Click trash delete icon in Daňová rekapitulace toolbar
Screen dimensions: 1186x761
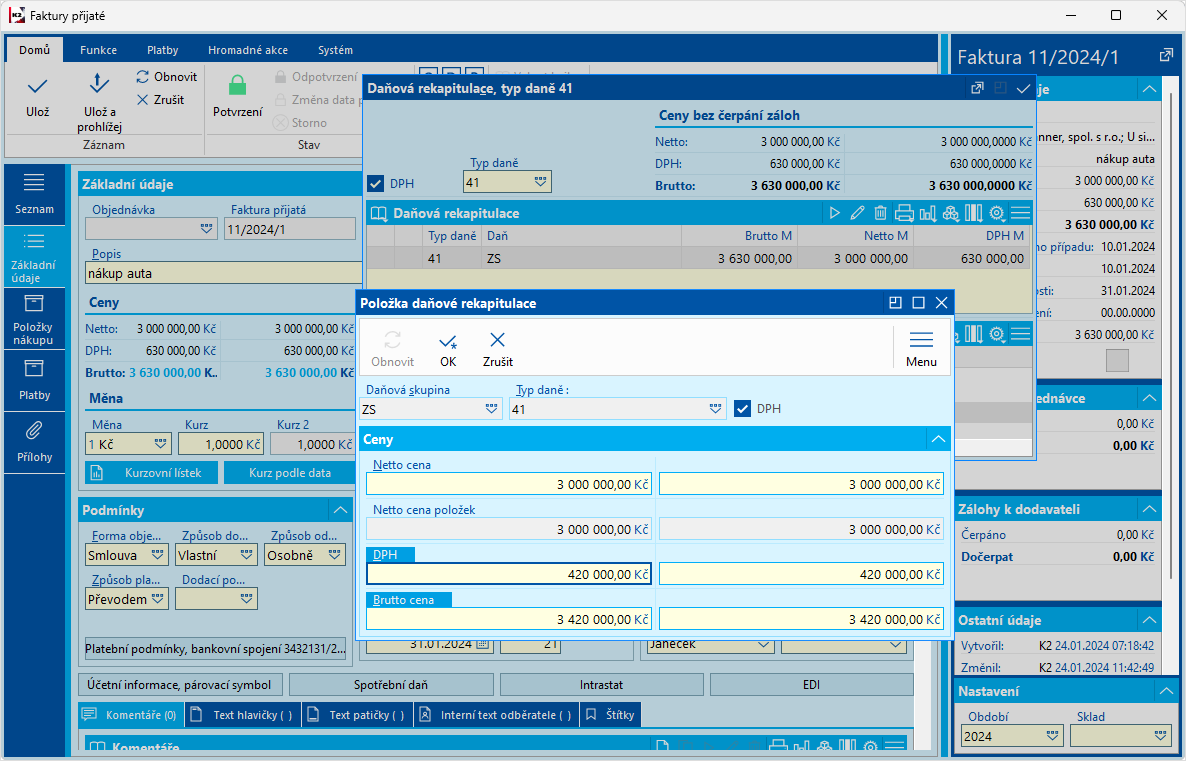(880, 213)
